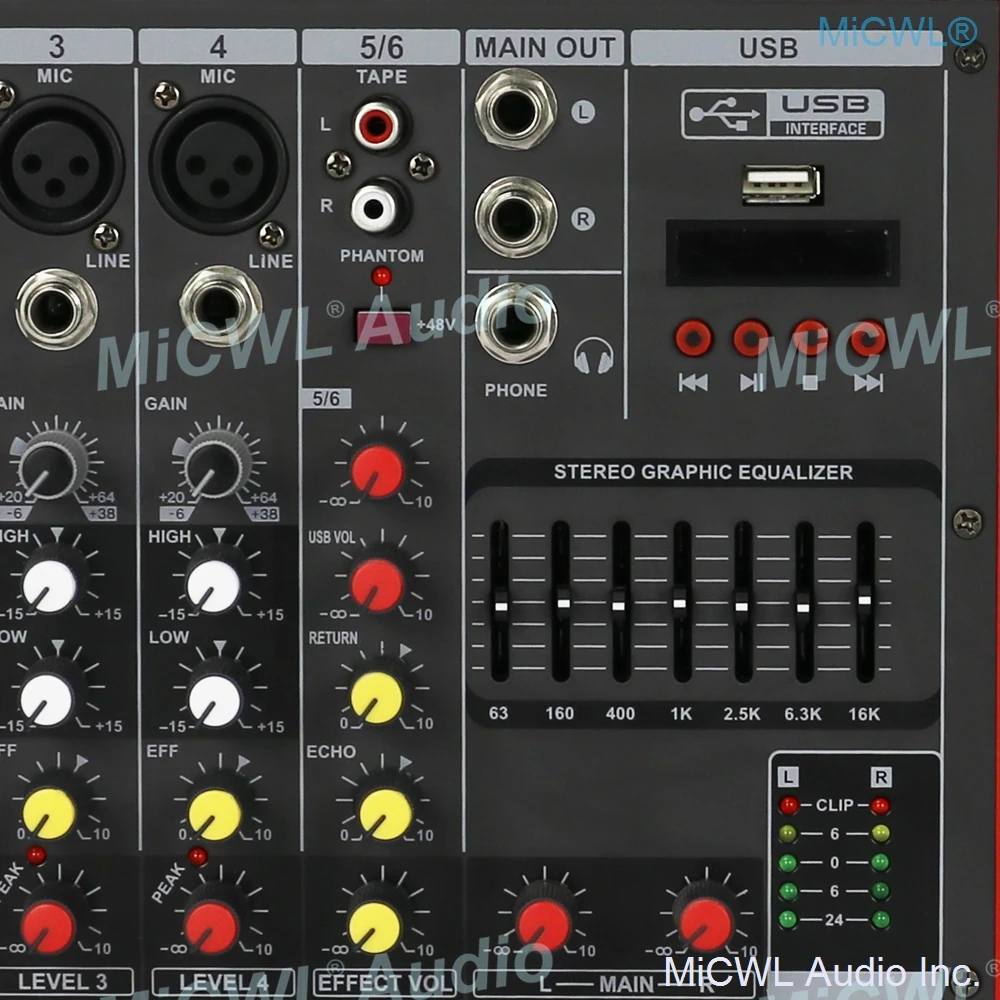Click the next track button in USB section

[868, 339]
